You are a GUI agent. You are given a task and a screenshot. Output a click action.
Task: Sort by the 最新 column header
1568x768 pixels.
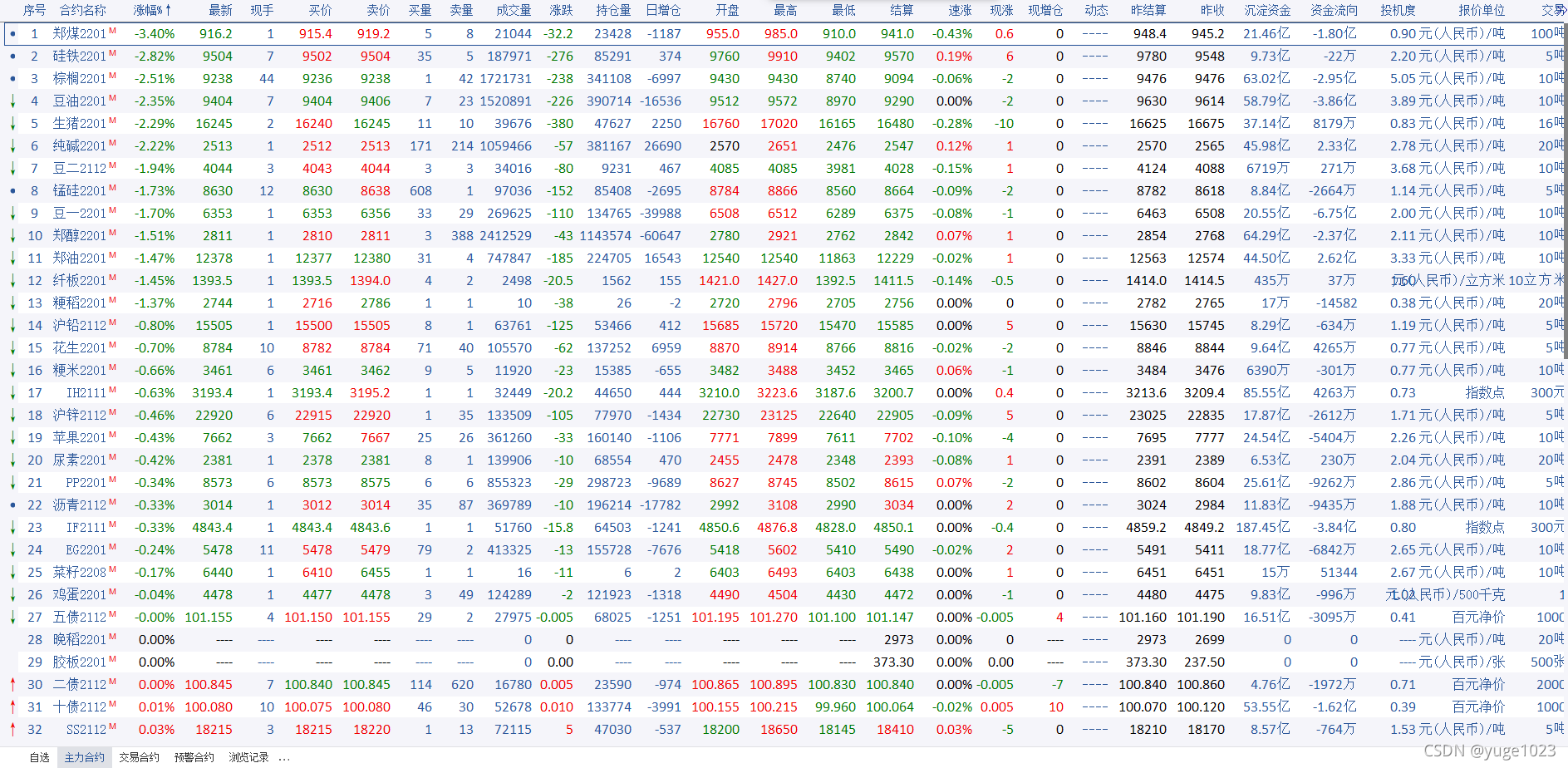pos(220,11)
